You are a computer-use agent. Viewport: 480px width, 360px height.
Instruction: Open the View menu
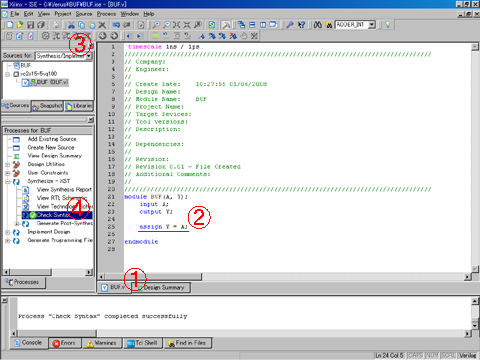click(x=44, y=14)
